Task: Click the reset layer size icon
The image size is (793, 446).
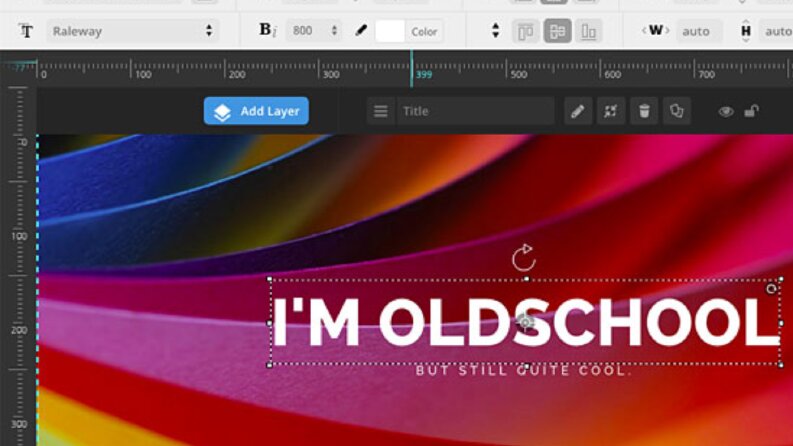Action: coord(611,111)
